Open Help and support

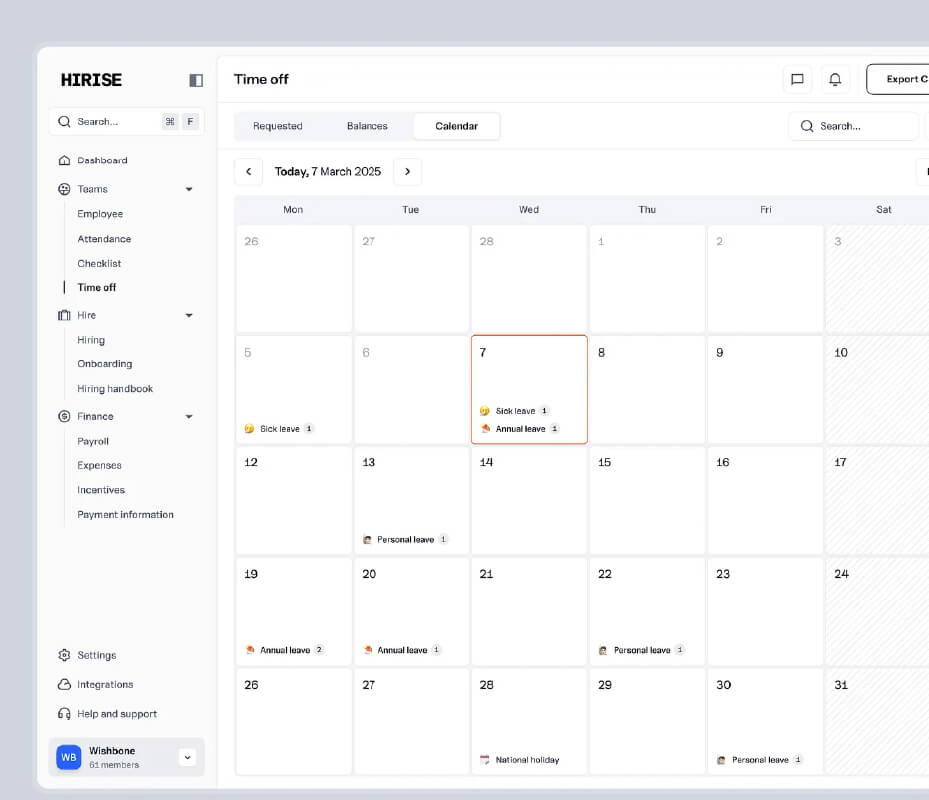coord(117,714)
